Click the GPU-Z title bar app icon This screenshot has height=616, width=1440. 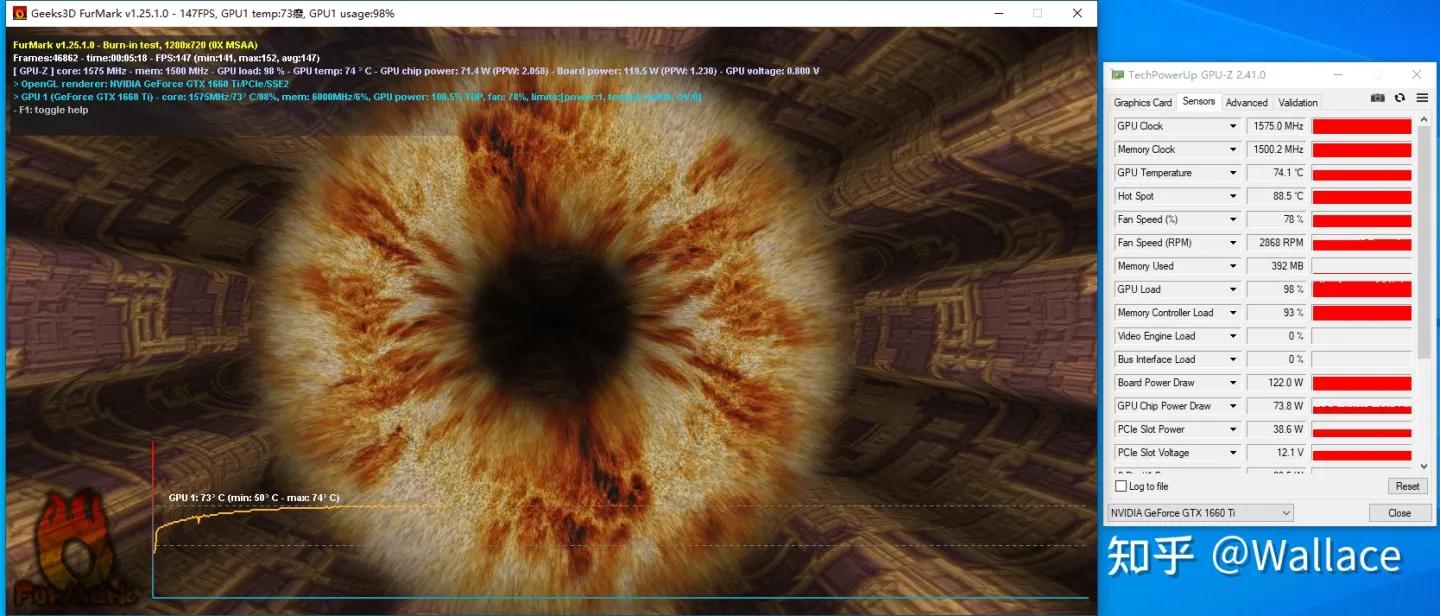(1117, 75)
